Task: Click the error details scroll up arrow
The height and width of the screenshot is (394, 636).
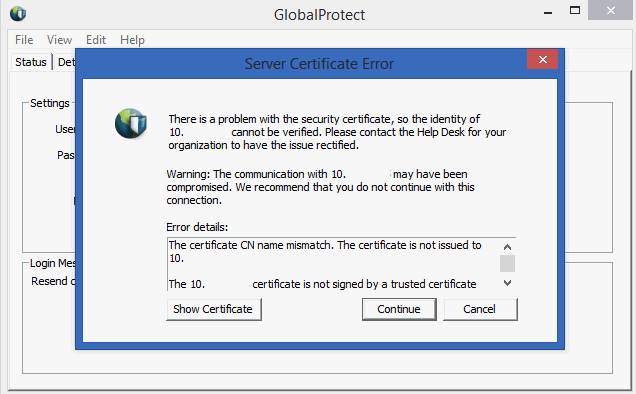Action: 507,247
